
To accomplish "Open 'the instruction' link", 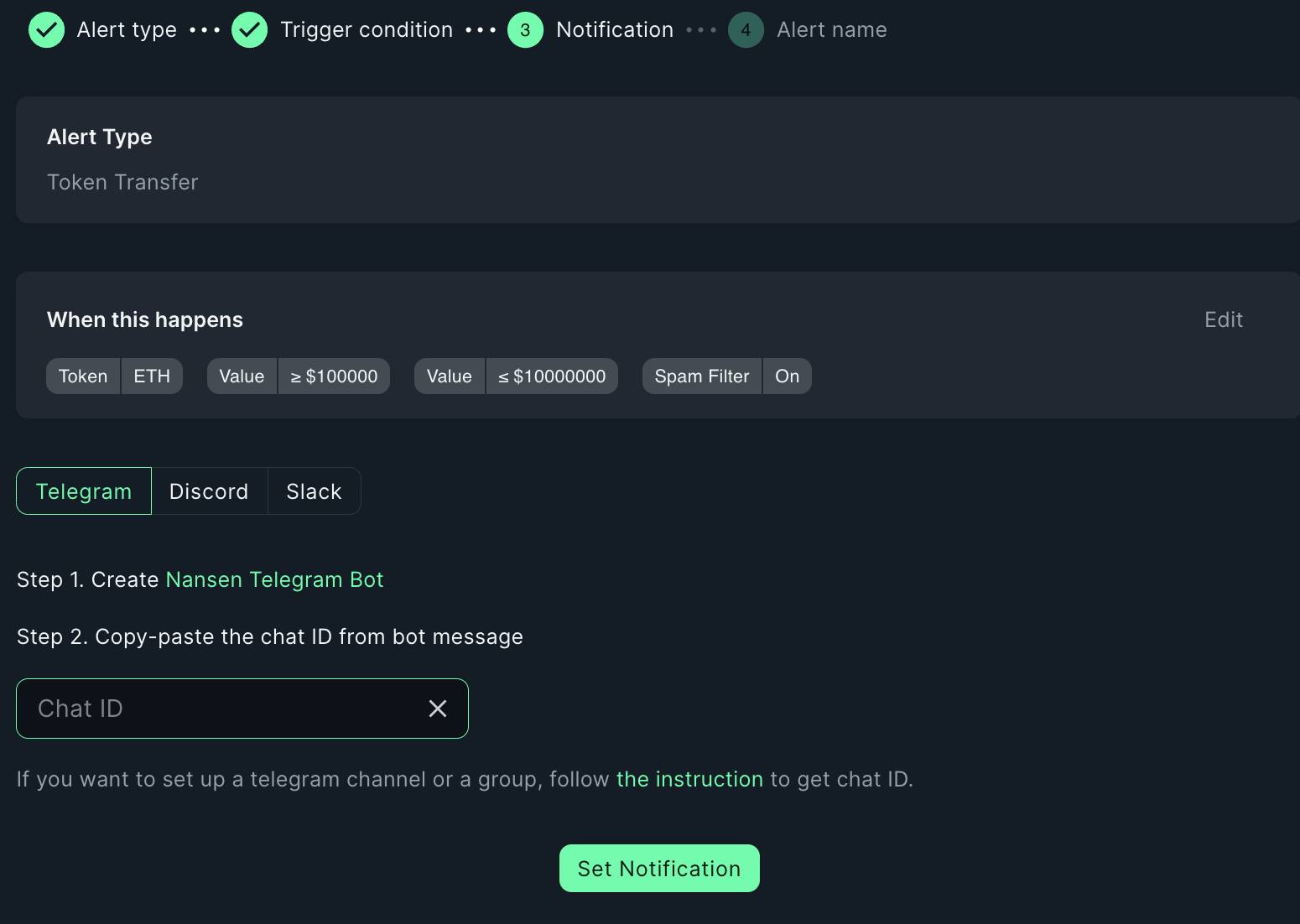I will click(689, 779).
